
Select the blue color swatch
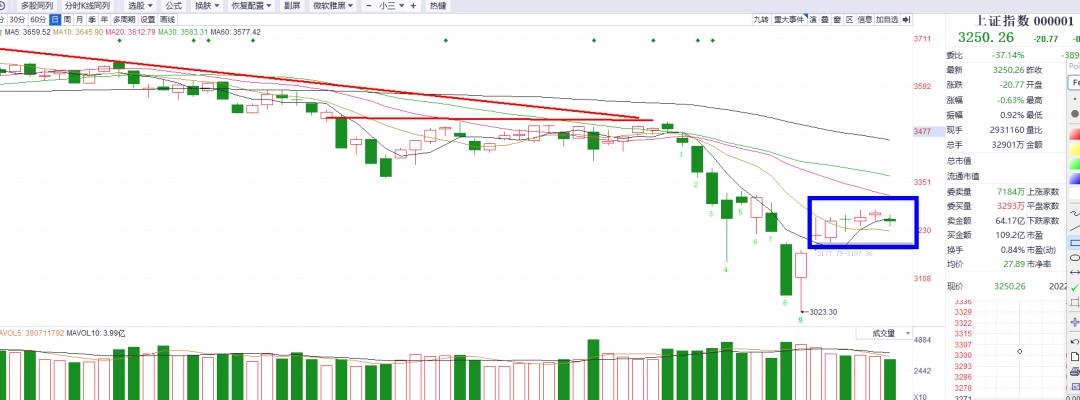pos(1074,178)
